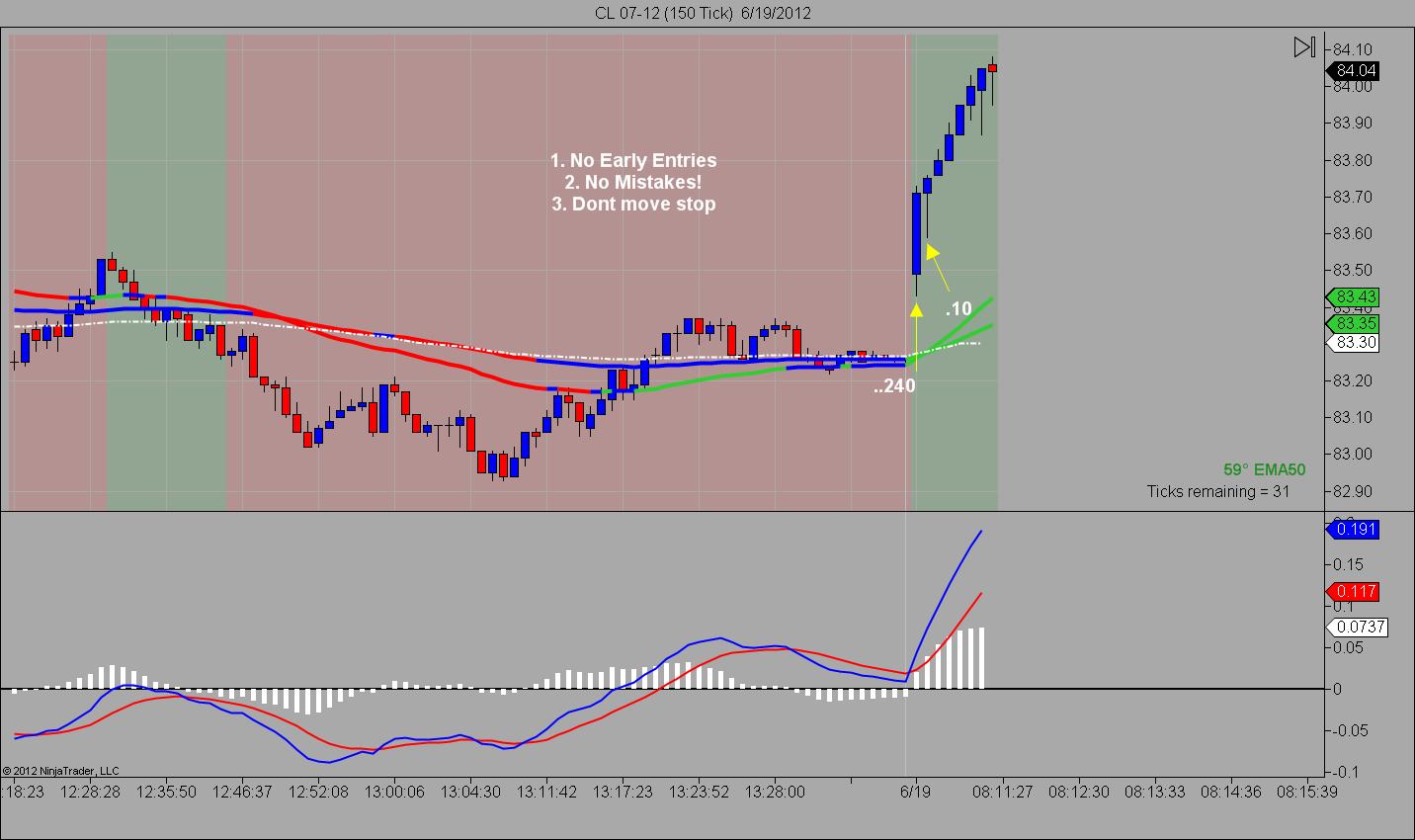1415x840 pixels.
Task: Select the red 0.117 indicator value marker
Action: tap(1352, 592)
